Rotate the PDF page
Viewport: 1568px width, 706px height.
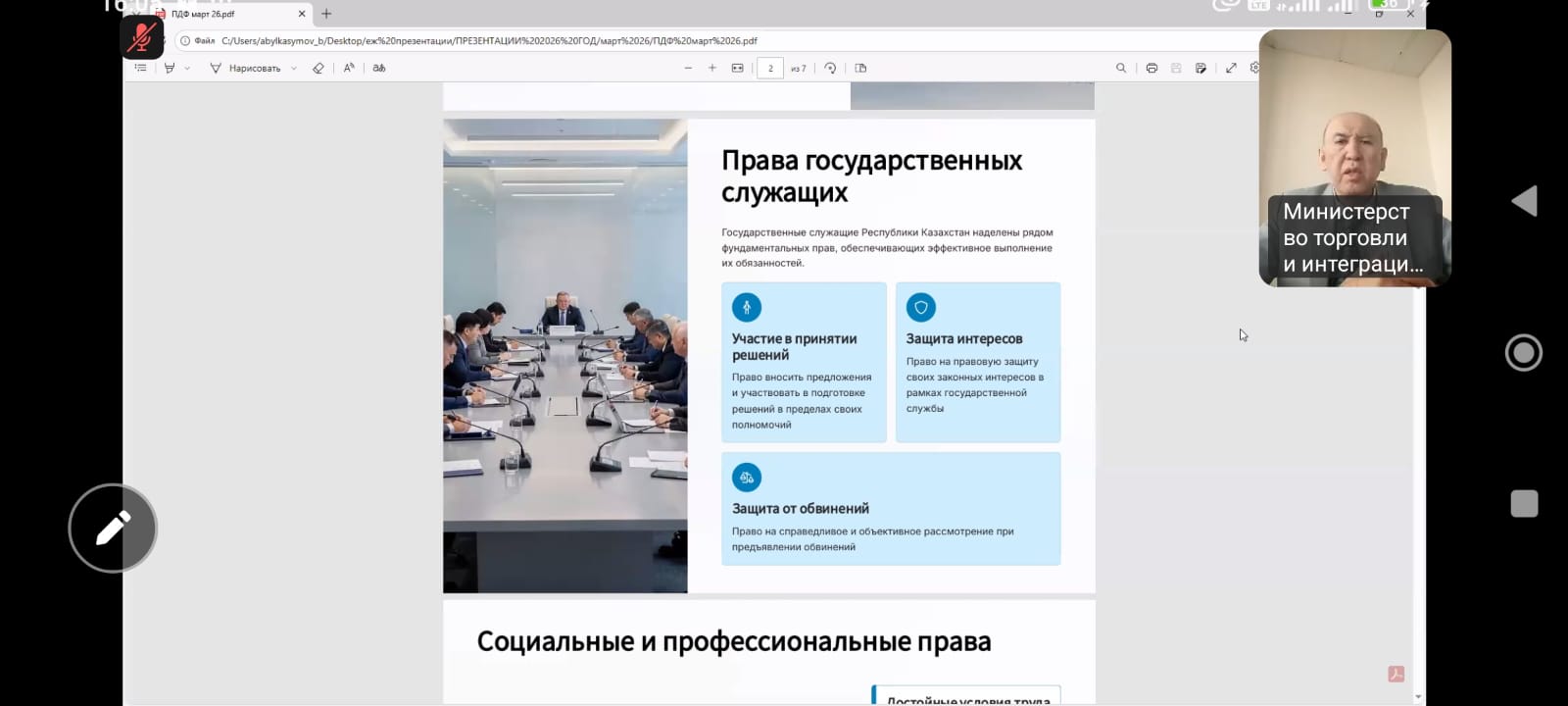(x=830, y=68)
